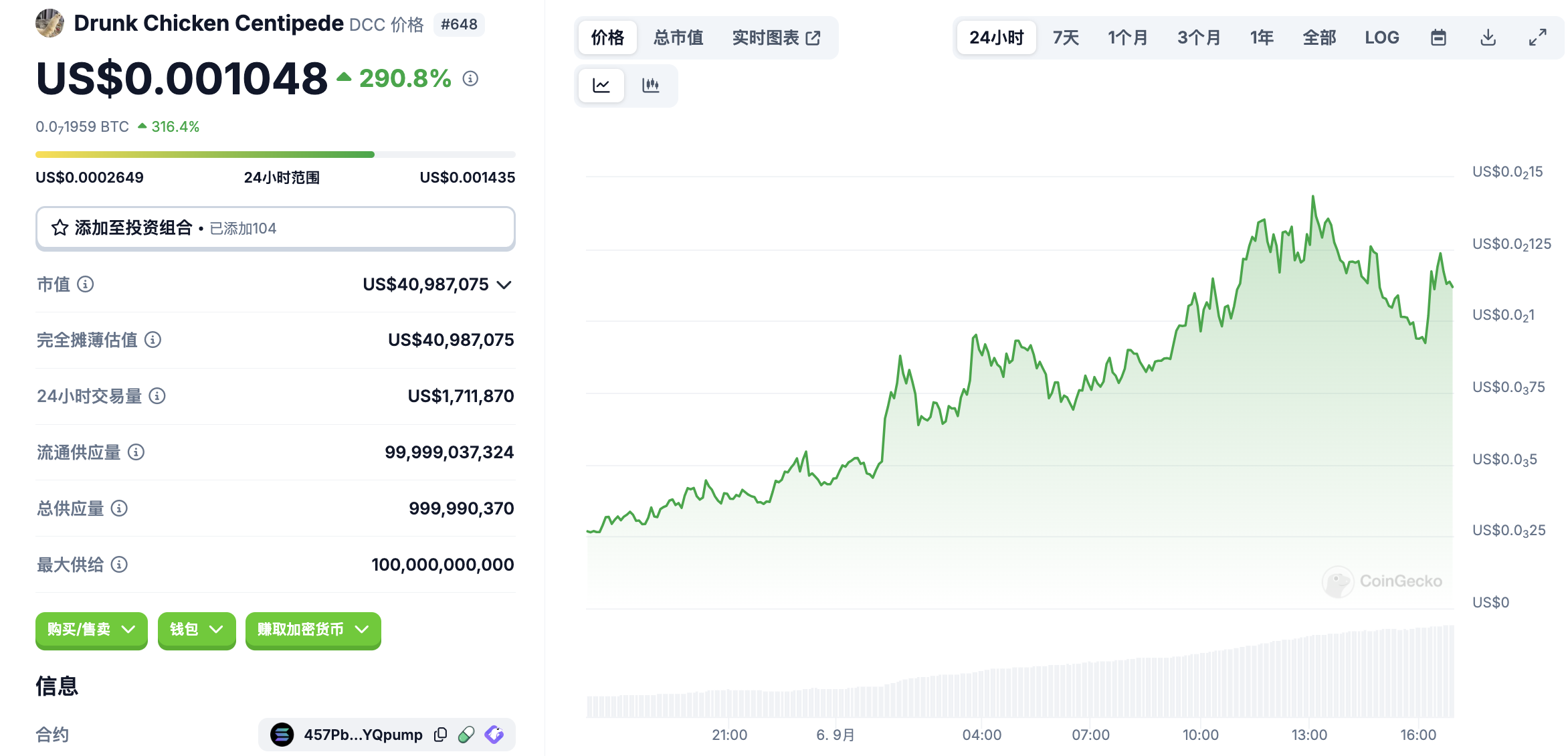Expand chart to fullscreen
Image resolution: width=1568 pixels, height=756 pixels.
[x=1537, y=37]
